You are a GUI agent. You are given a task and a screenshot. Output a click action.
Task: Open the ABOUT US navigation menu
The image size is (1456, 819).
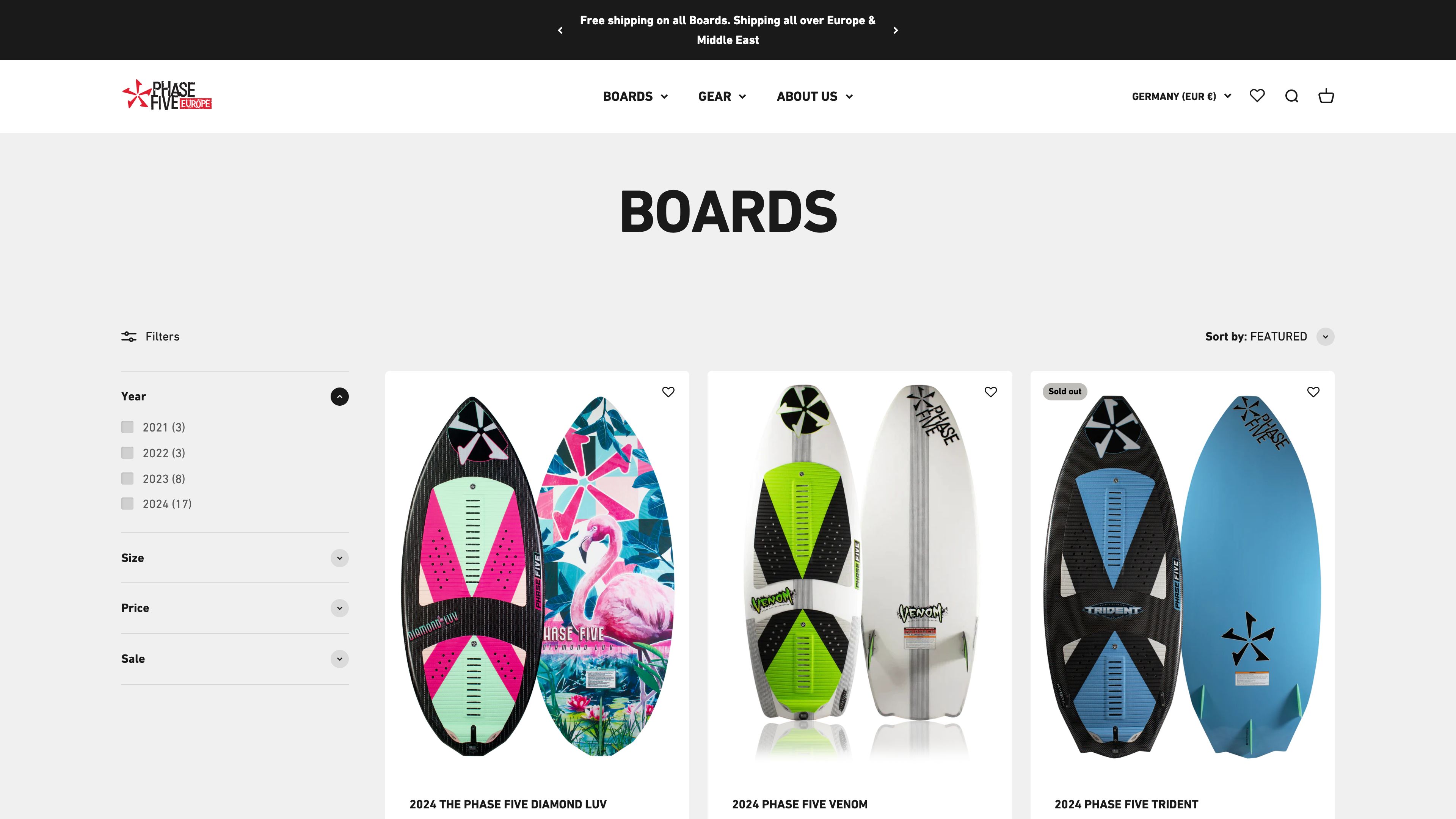814,96
